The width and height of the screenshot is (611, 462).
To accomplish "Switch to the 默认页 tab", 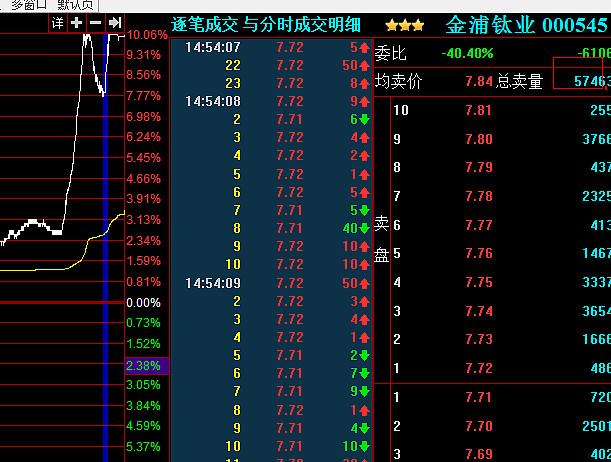I will click(x=76, y=5).
